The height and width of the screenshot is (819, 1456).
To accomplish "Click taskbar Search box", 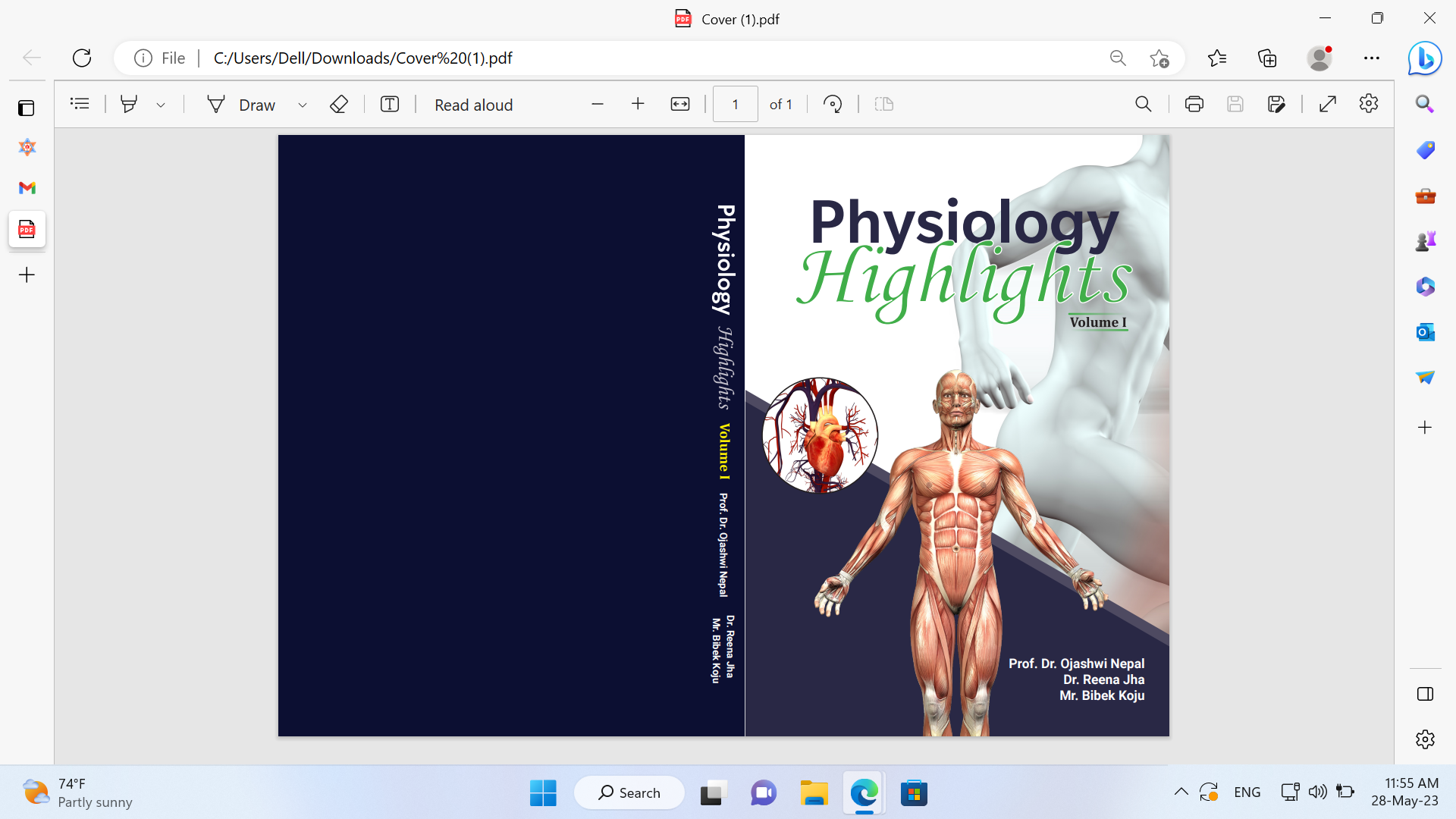I will [x=629, y=793].
